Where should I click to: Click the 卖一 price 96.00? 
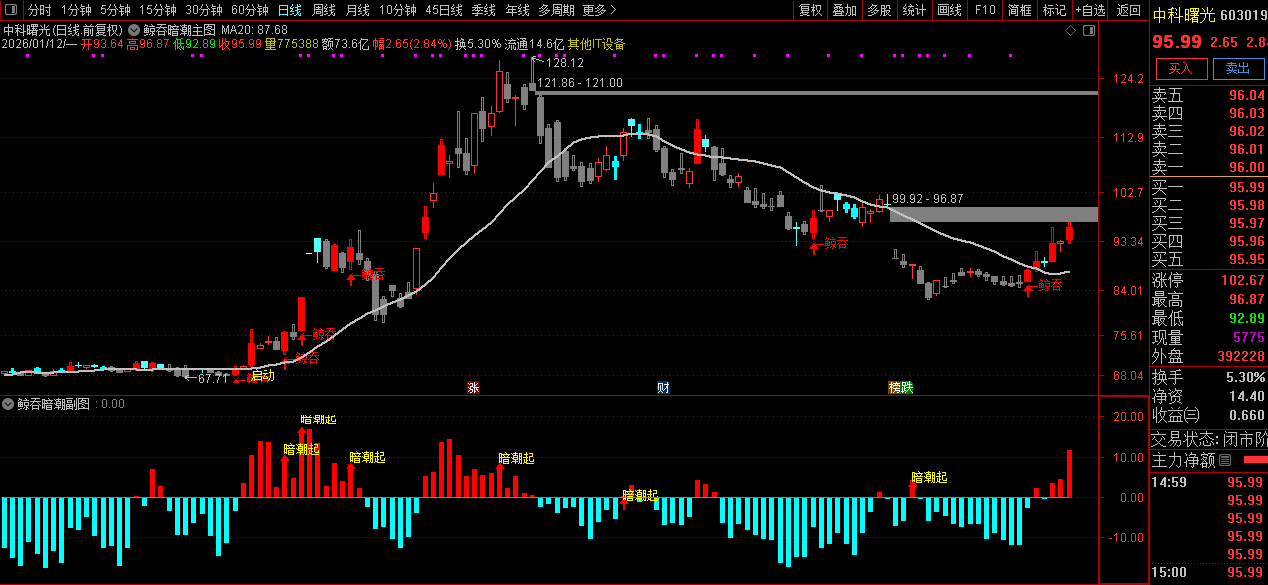point(1245,167)
